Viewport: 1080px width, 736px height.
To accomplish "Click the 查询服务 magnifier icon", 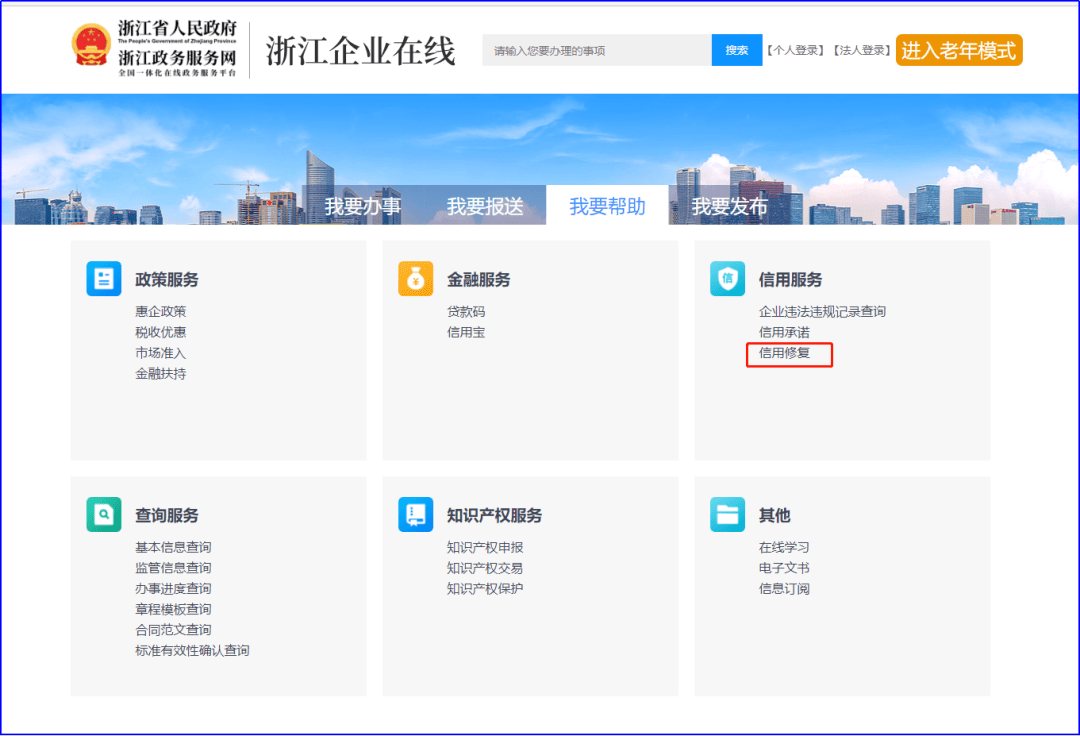I will click(104, 514).
